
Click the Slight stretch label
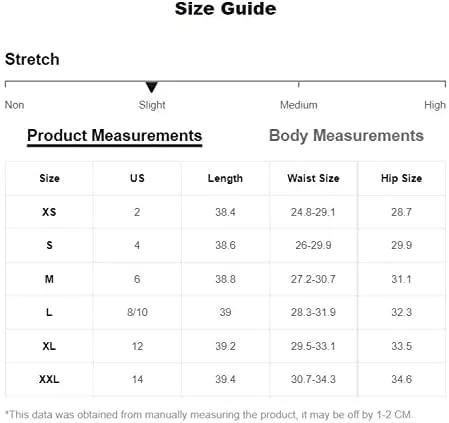[152, 105]
